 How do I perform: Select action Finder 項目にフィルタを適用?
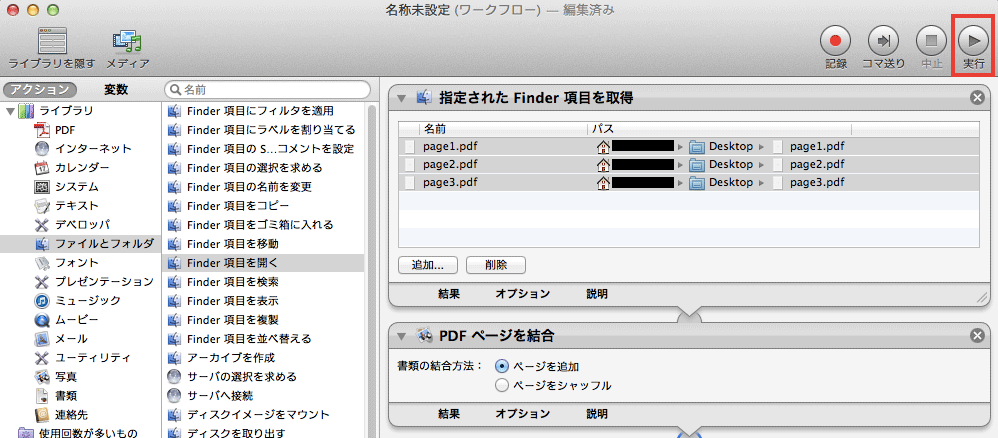coord(264,111)
